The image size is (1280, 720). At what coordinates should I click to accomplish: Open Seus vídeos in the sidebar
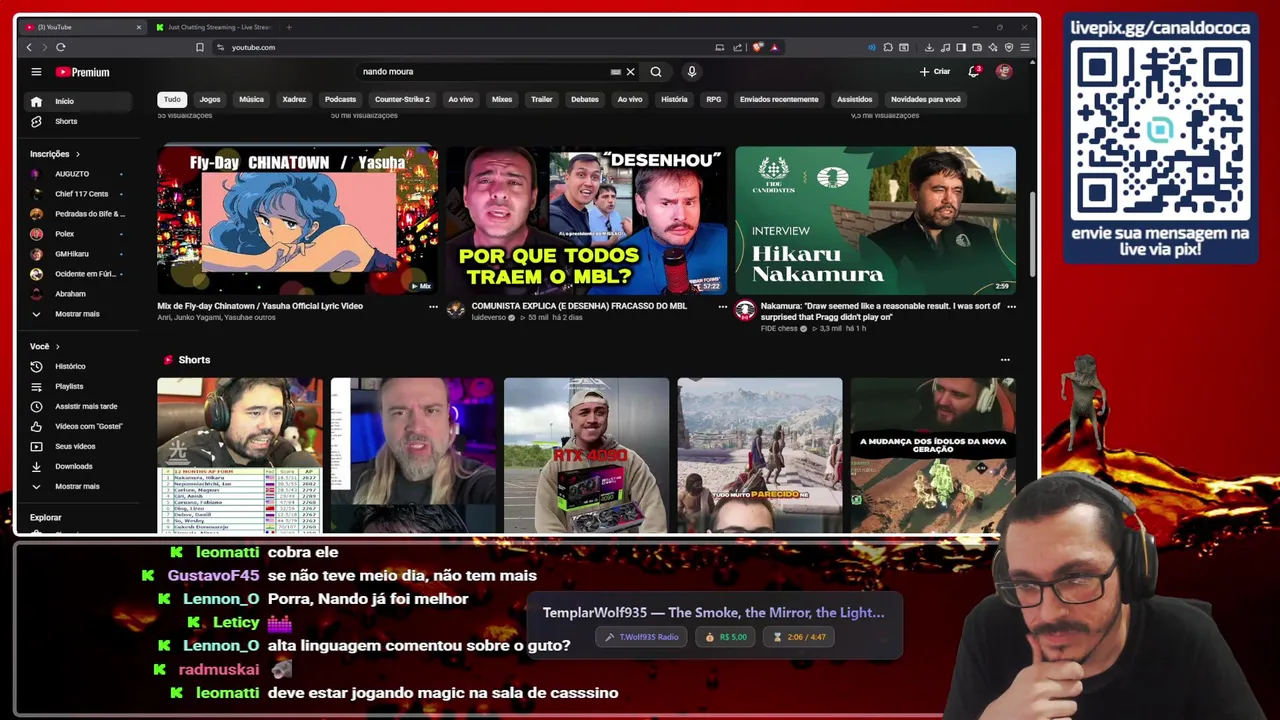pos(79,446)
